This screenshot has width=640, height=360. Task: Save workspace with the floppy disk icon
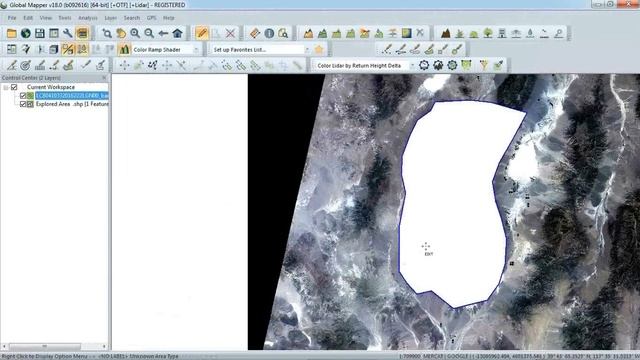40,33
